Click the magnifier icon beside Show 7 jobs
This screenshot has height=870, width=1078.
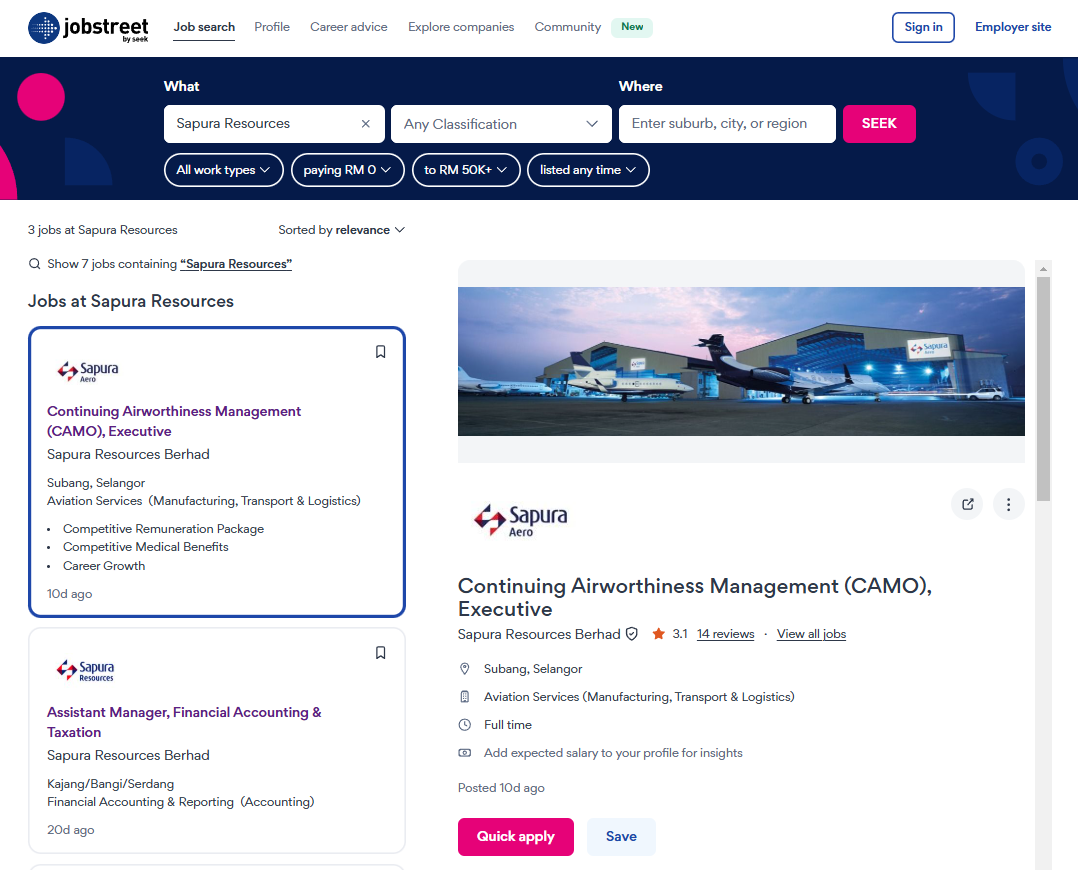[x=35, y=264]
